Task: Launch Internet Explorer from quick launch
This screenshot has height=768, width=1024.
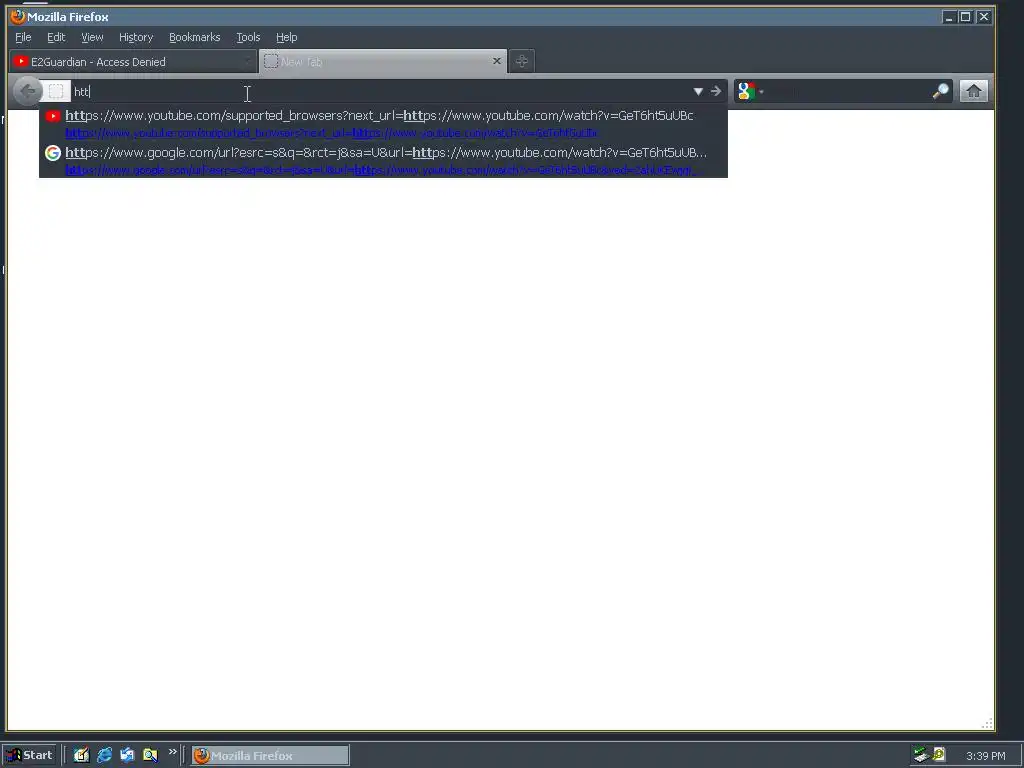Action: tap(104, 755)
